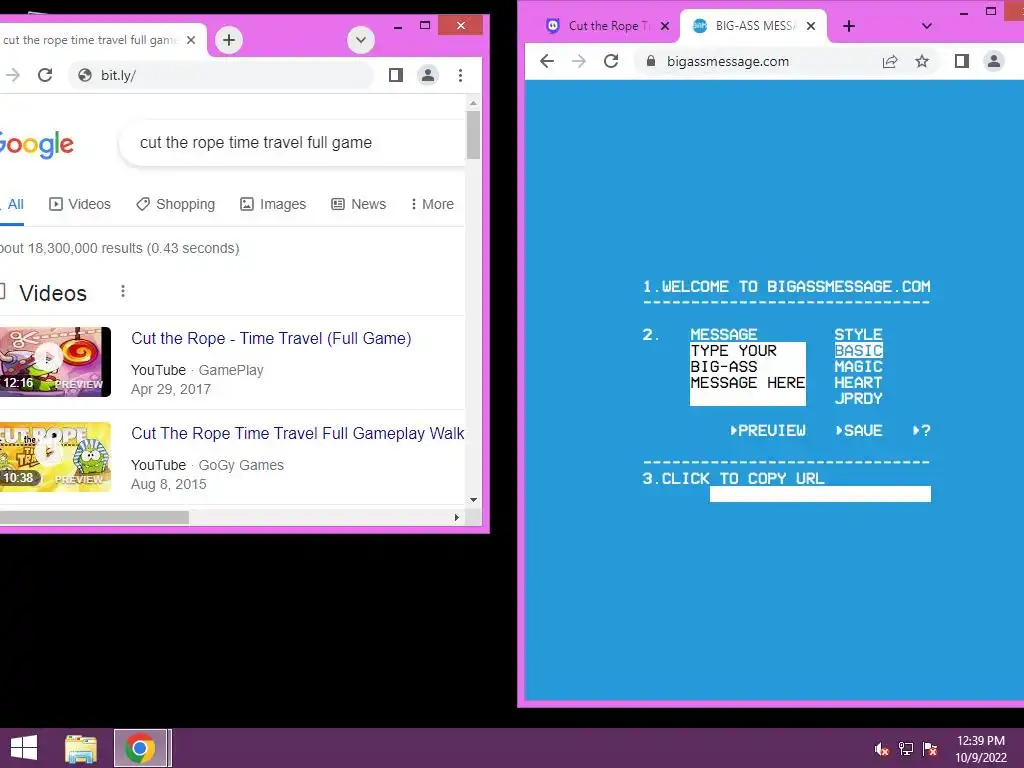Play the 12:16 video thumbnail preview
The image size is (1024, 768).
pyautogui.click(x=56, y=362)
